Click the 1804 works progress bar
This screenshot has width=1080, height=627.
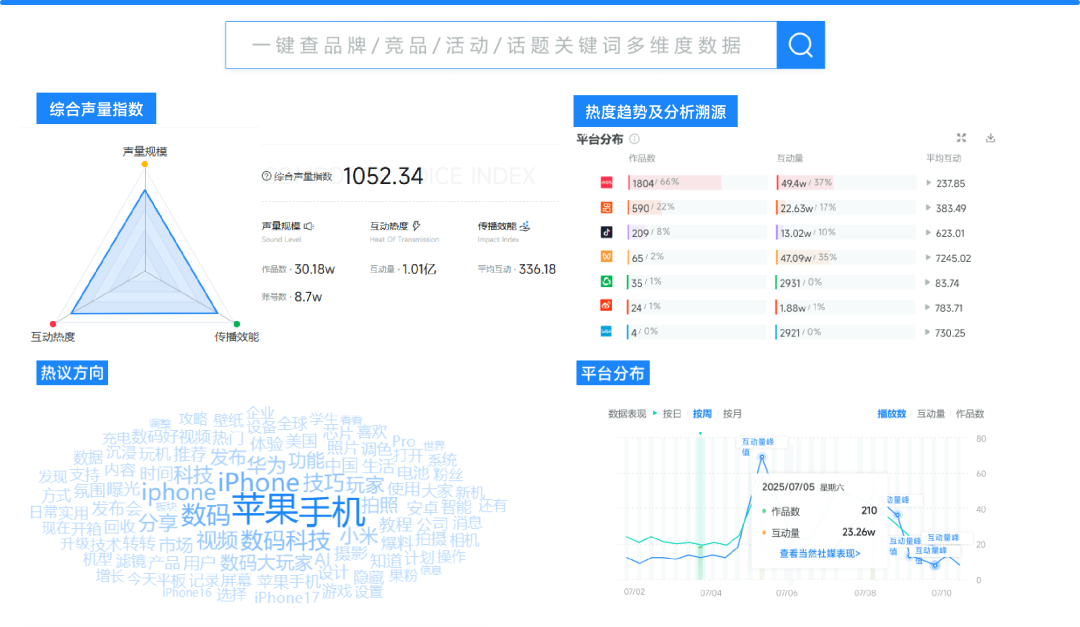click(674, 182)
